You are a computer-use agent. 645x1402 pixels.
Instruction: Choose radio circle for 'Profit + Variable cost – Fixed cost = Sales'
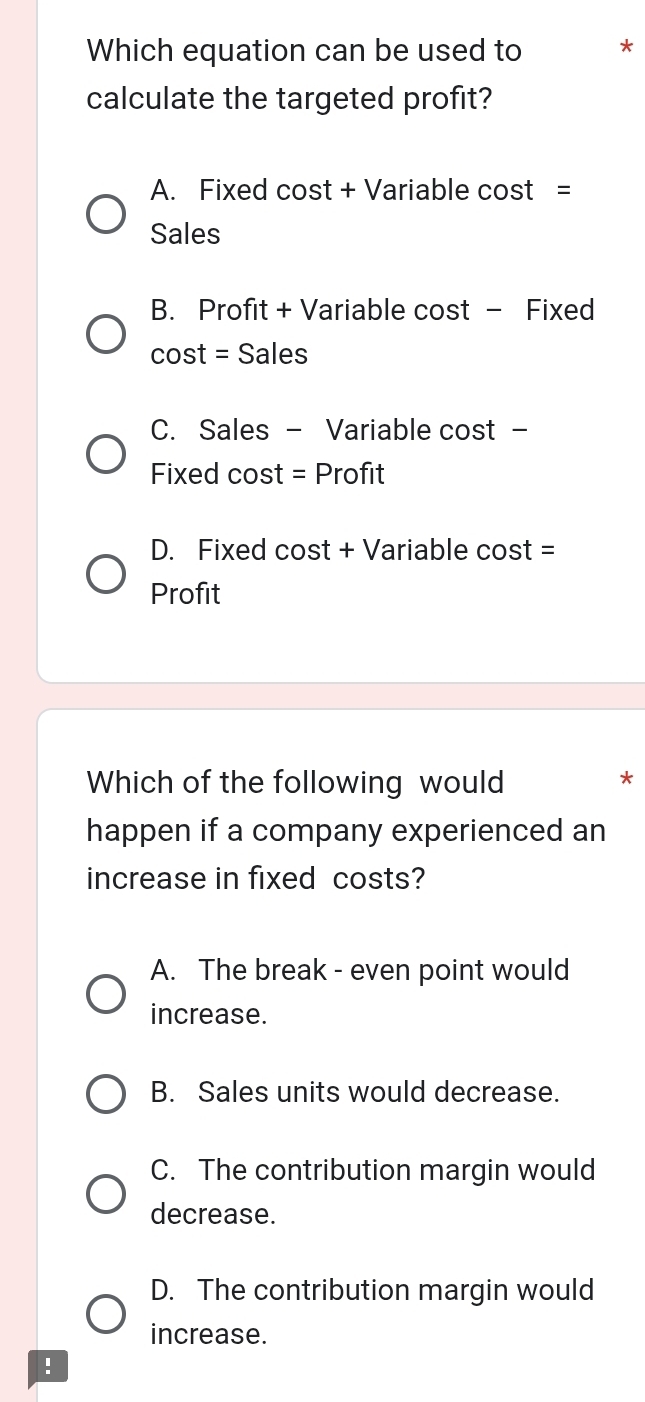point(106,332)
